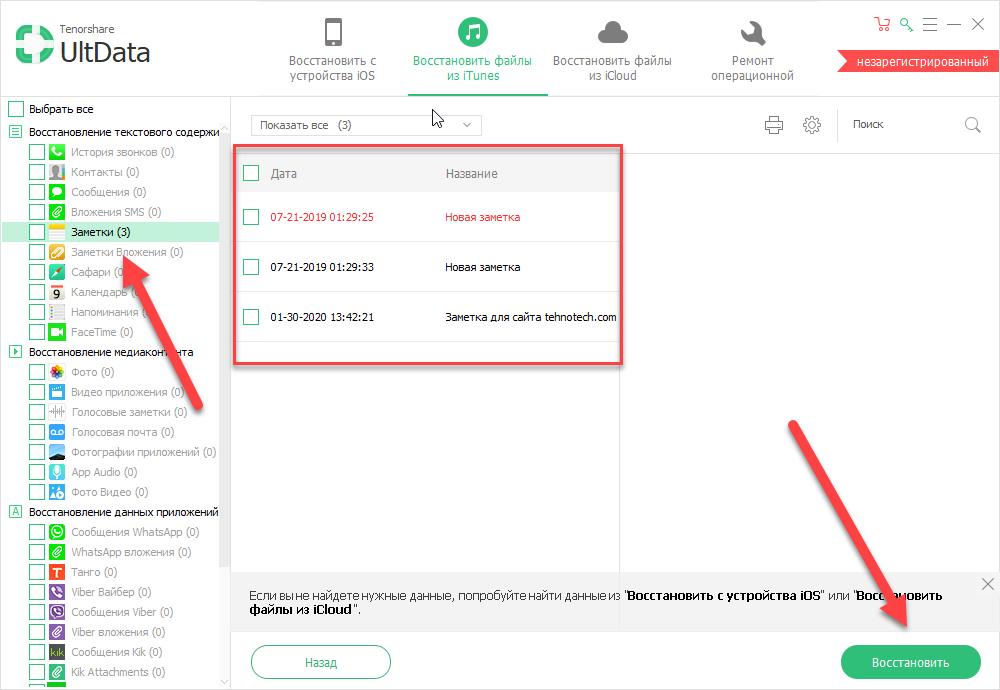Select 'Viber вложения (0)' item
This screenshot has width=1000, height=690.
point(118,632)
